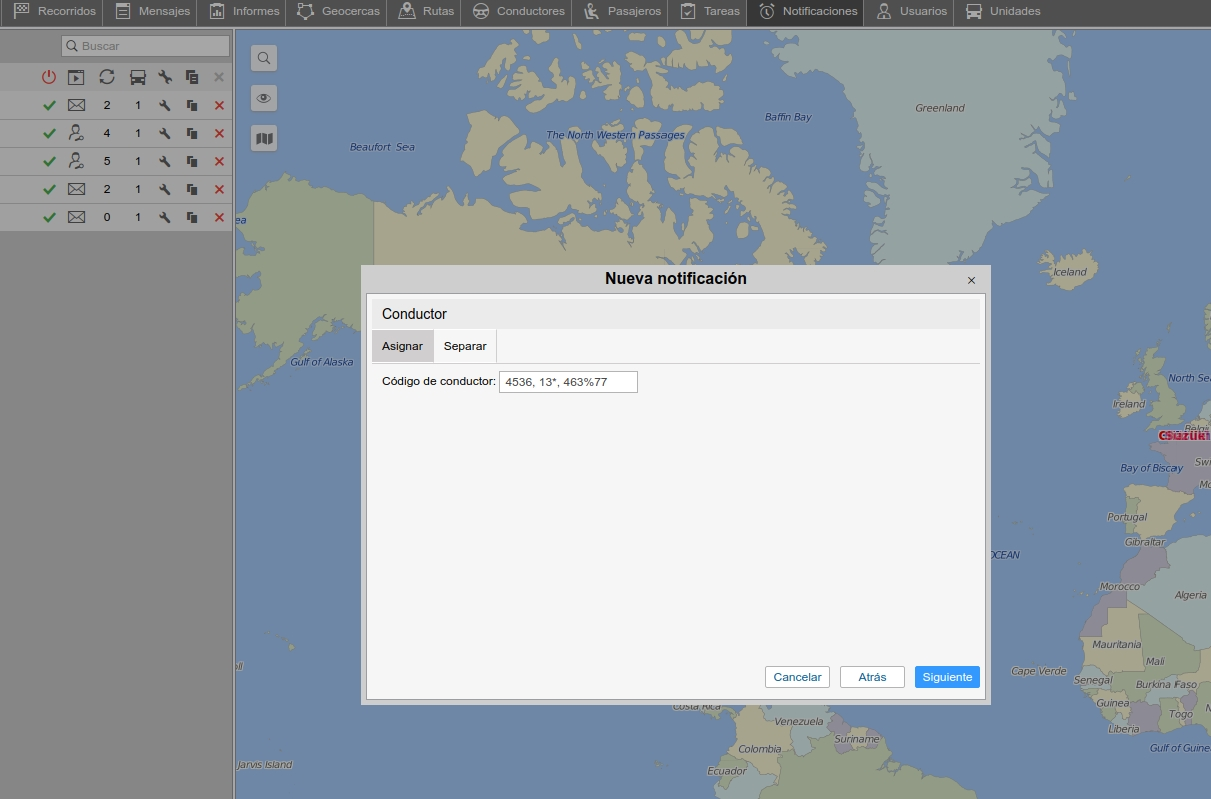1211x799 pixels.
Task: Open the map layers selector icon
Action: (x=264, y=138)
